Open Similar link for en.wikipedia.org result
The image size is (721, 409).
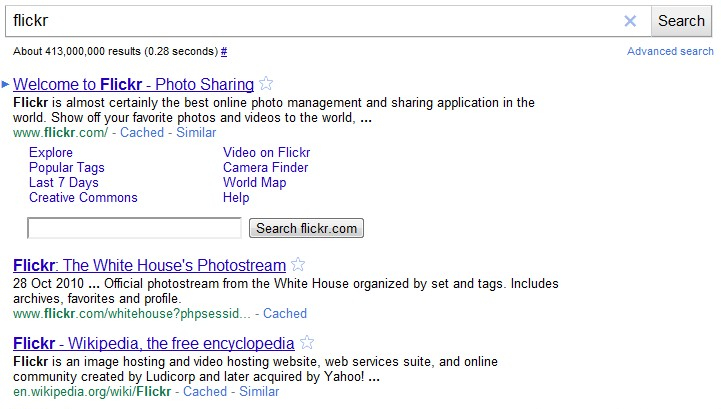point(259,392)
